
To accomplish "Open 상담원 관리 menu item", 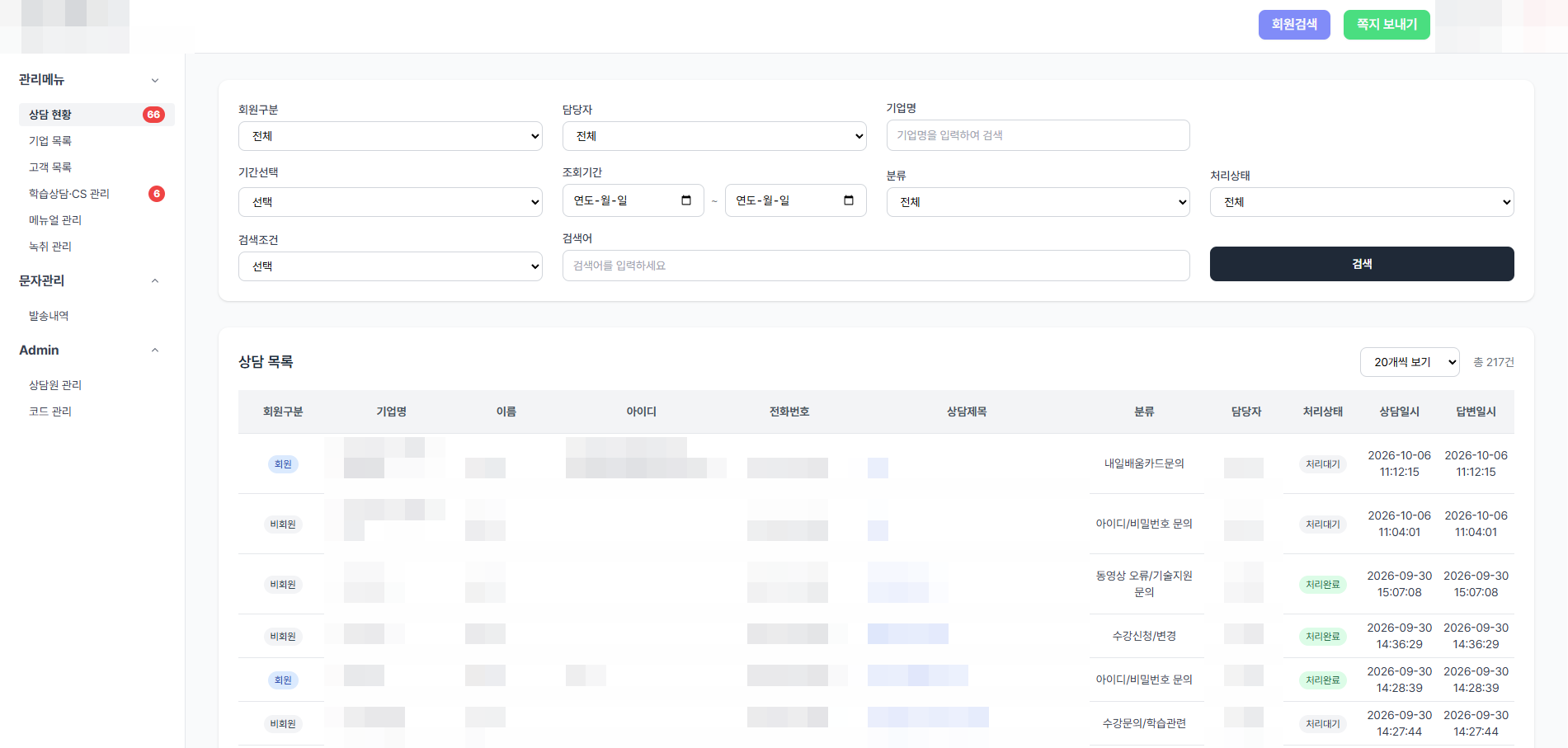I will pos(55,385).
